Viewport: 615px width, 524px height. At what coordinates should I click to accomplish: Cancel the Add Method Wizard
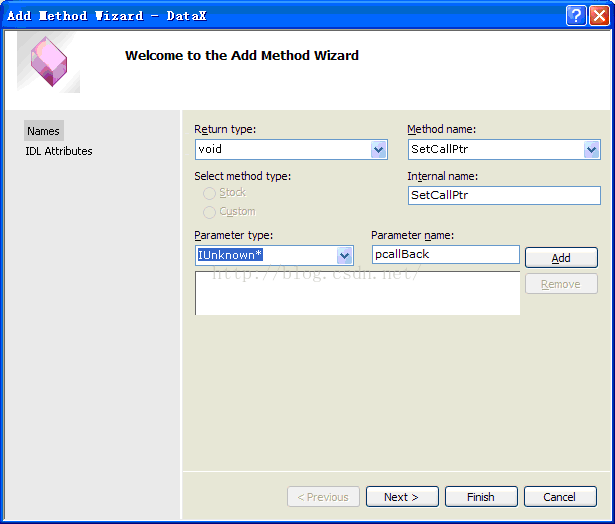click(x=560, y=497)
